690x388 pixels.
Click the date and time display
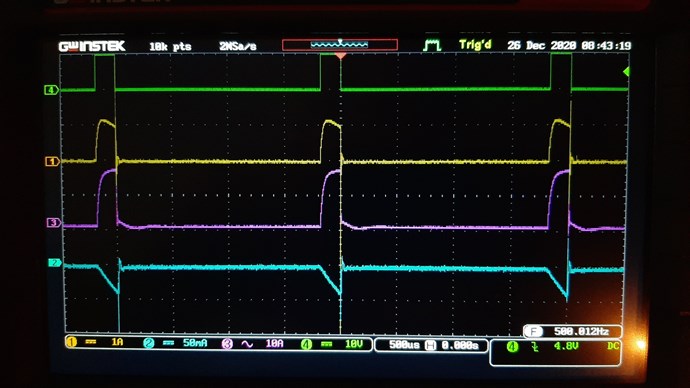click(569, 45)
